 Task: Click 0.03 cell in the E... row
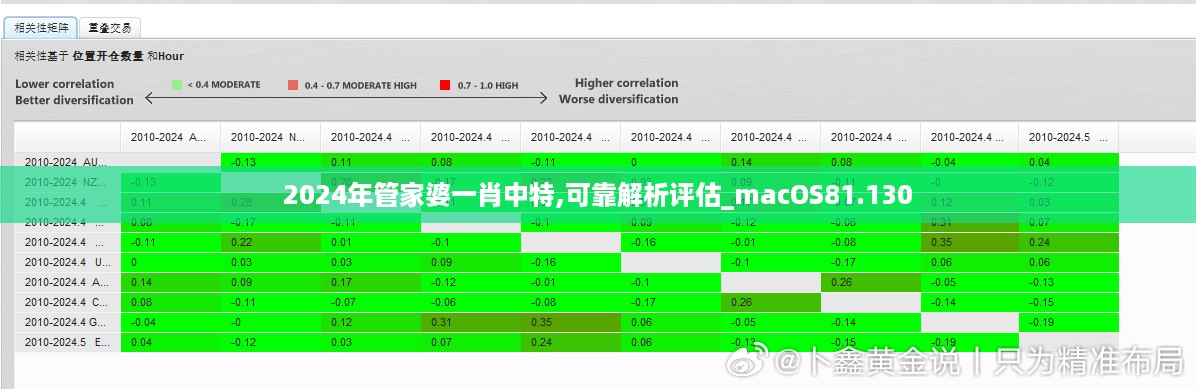click(371, 342)
